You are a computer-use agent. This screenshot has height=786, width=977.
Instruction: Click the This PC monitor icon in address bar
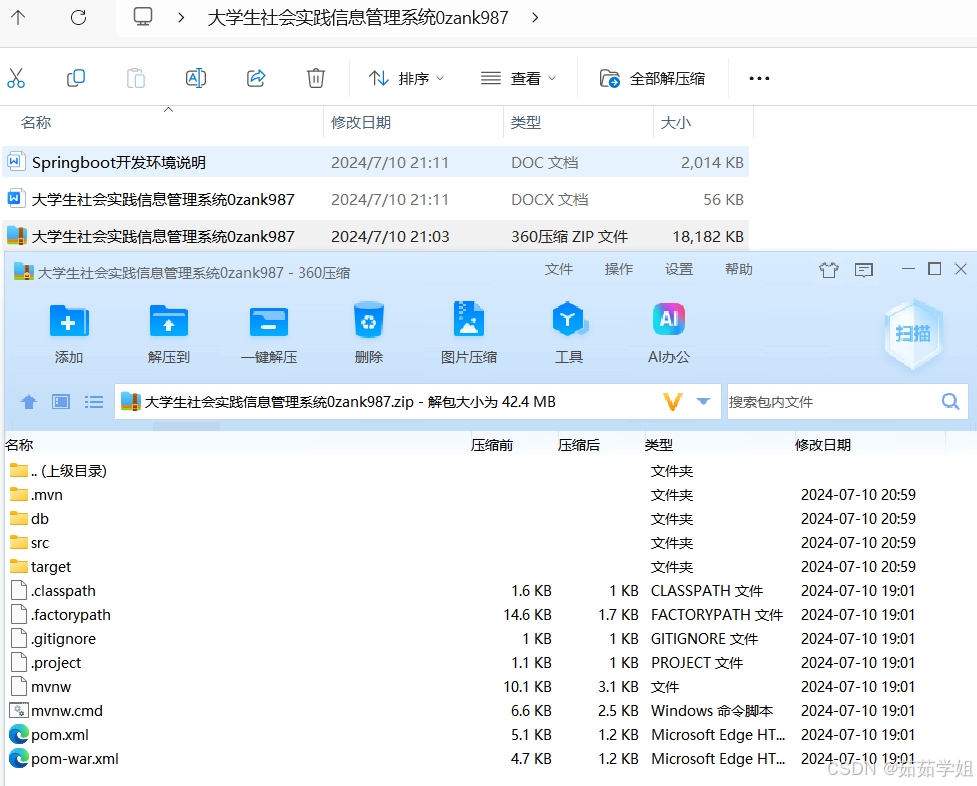(143, 17)
